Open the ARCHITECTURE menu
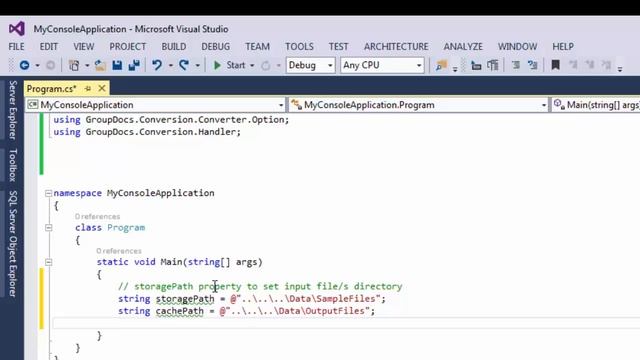The width and height of the screenshot is (640, 360). [x=396, y=47]
